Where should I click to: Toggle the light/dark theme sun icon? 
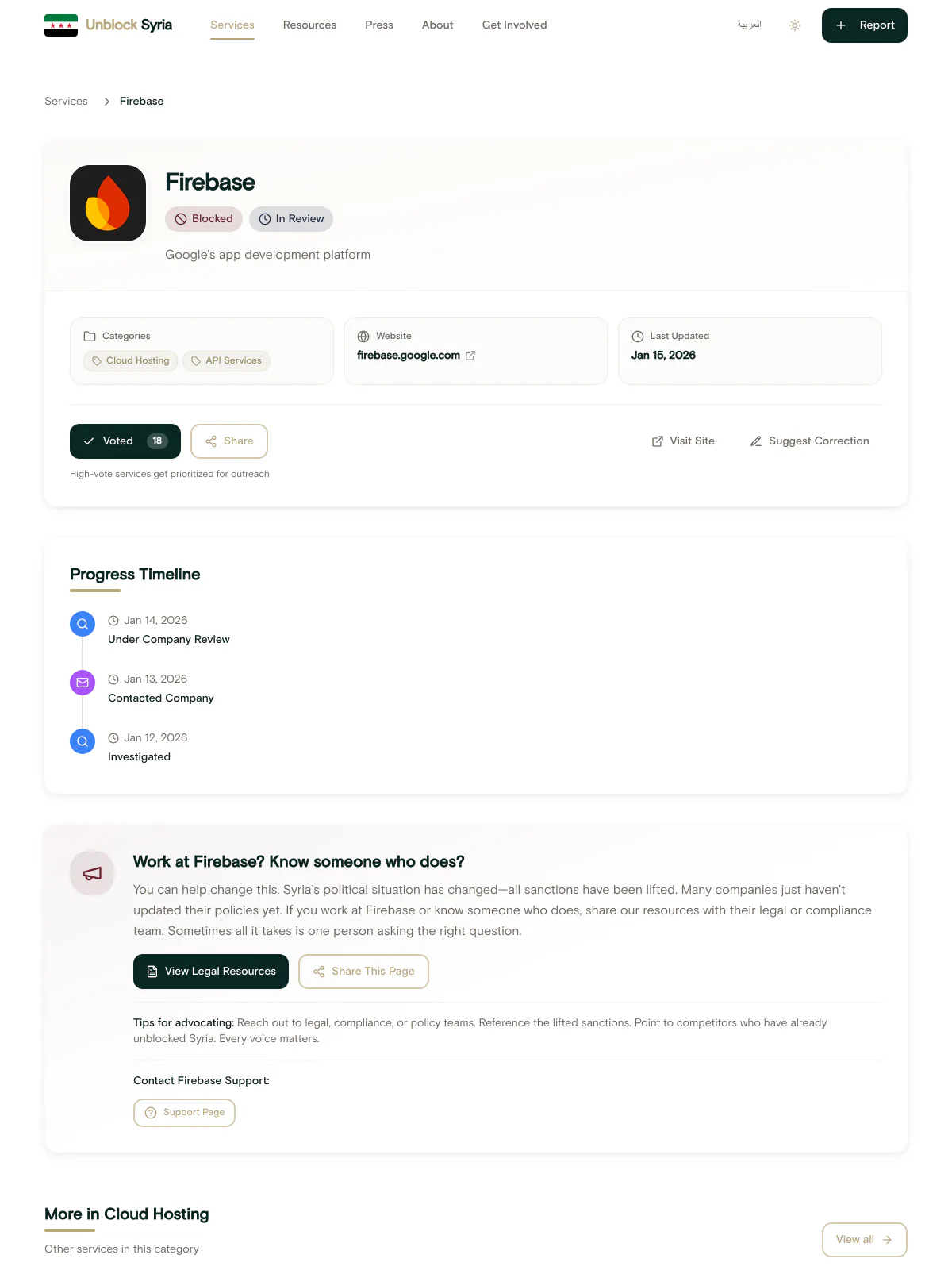pos(795,25)
